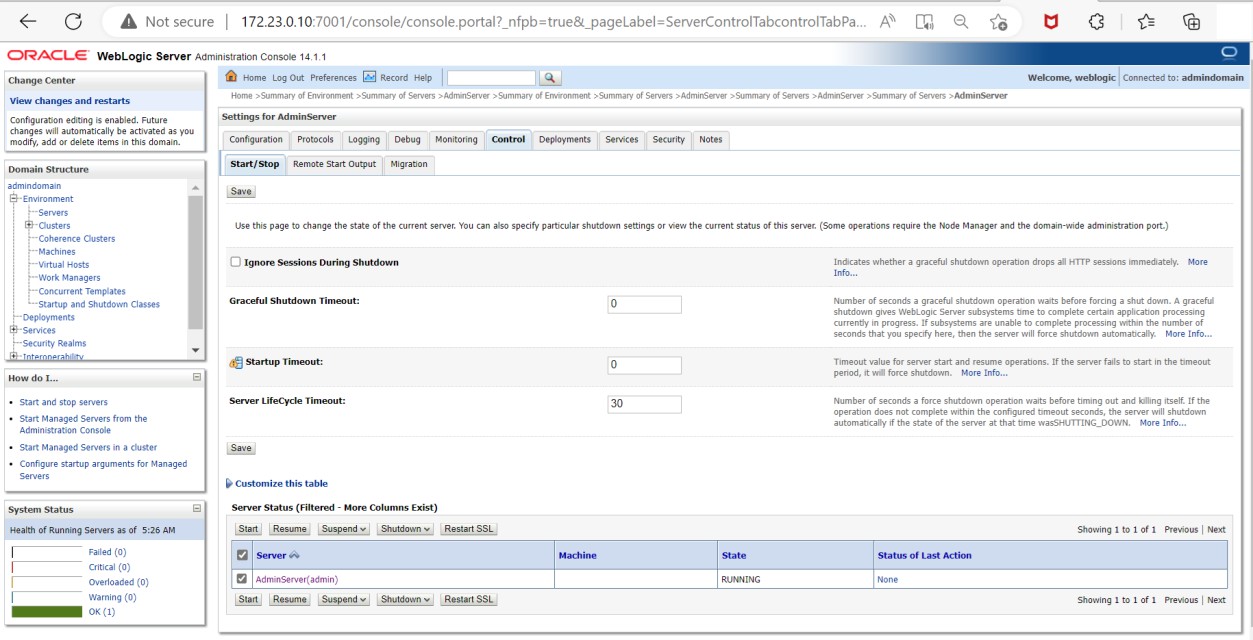The image size is (1253, 640).
Task: Collapse System Status panel icon
Action: (x=196, y=509)
